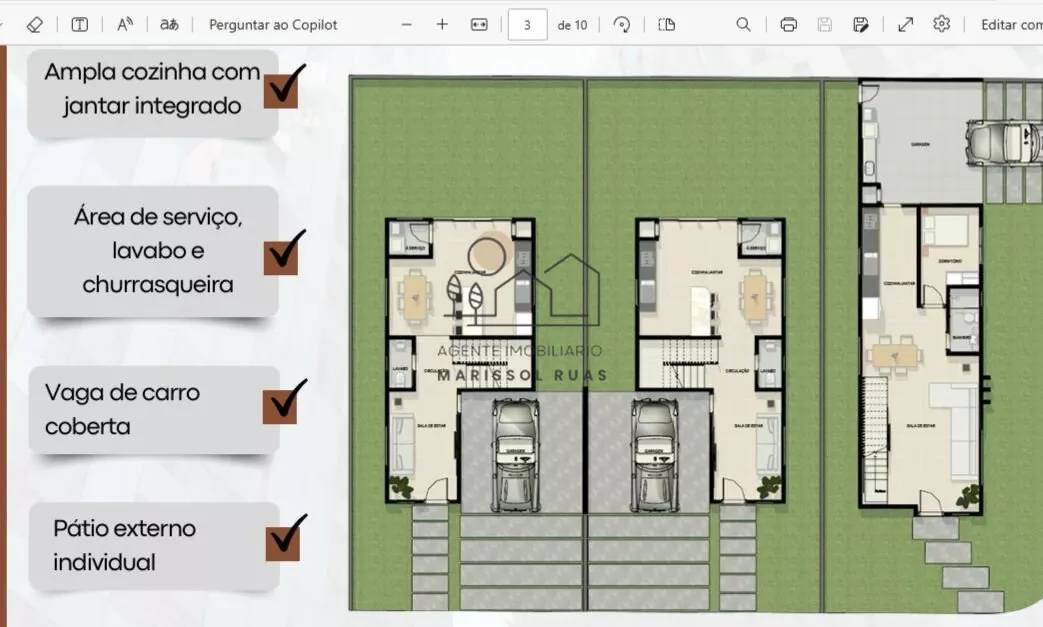
Task: Click the text 'Ampla cozinha com jantar integrado'
Action: (x=152, y=88)
